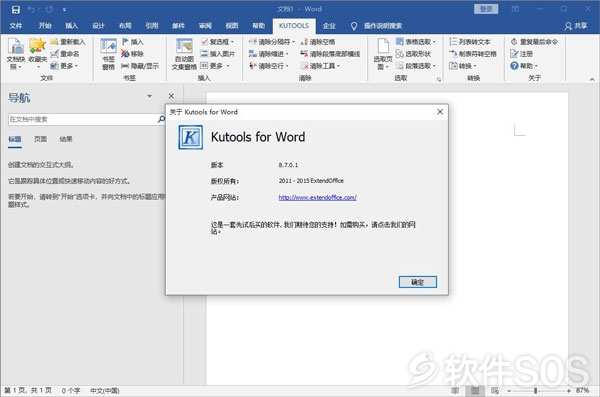
Task: Switch to the 插入 ribbon tab
Action: tap(72, 26)
